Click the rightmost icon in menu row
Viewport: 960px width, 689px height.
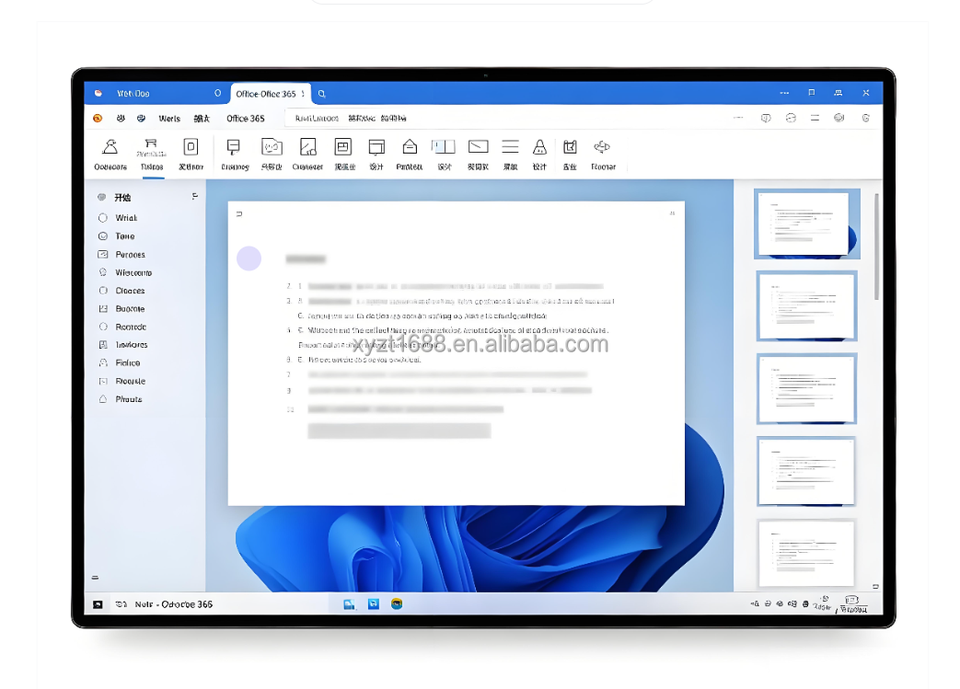click(x=866, y=118)
